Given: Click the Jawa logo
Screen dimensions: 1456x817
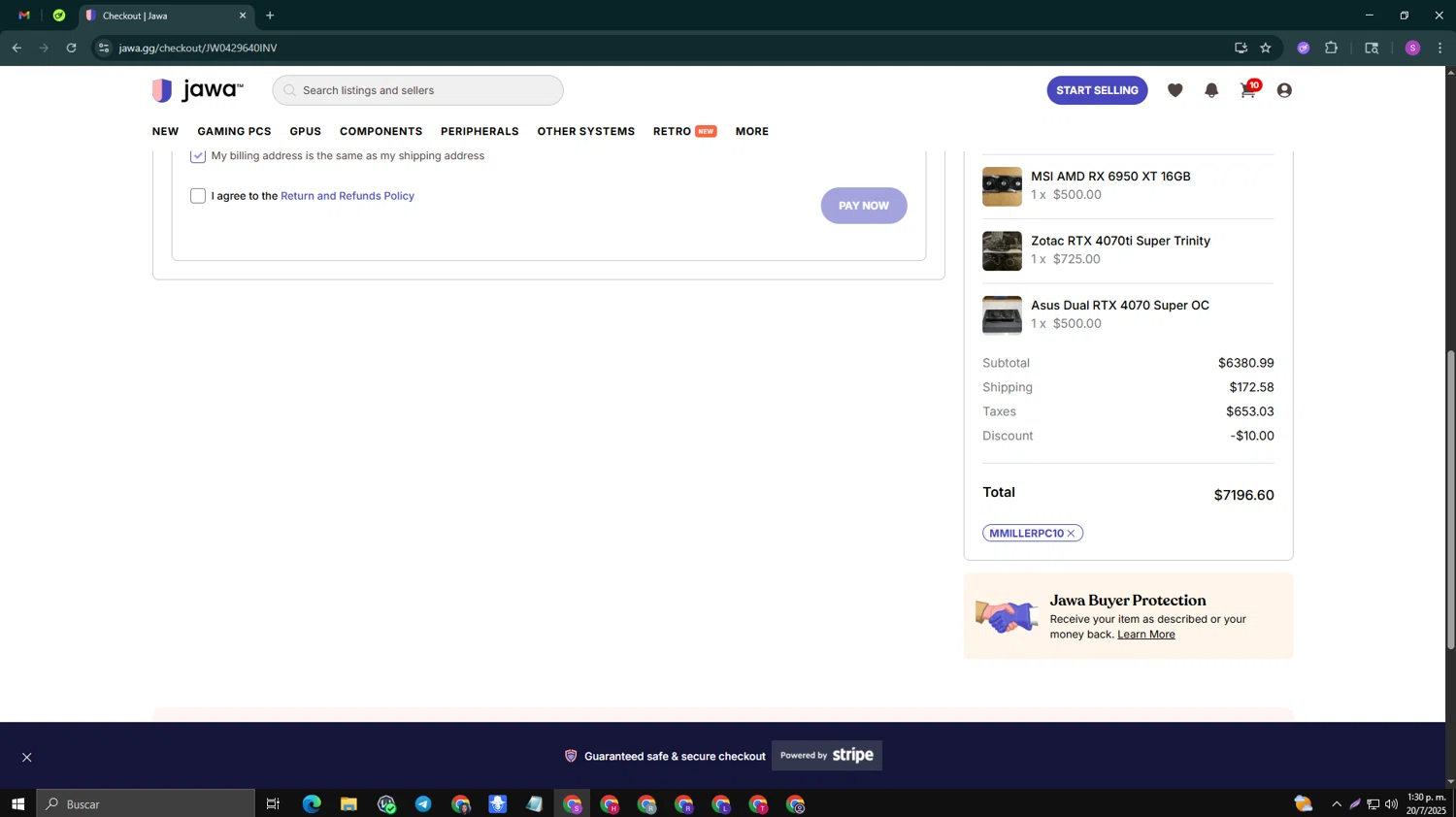Looking at the screenshot, I should click(198, 90).
